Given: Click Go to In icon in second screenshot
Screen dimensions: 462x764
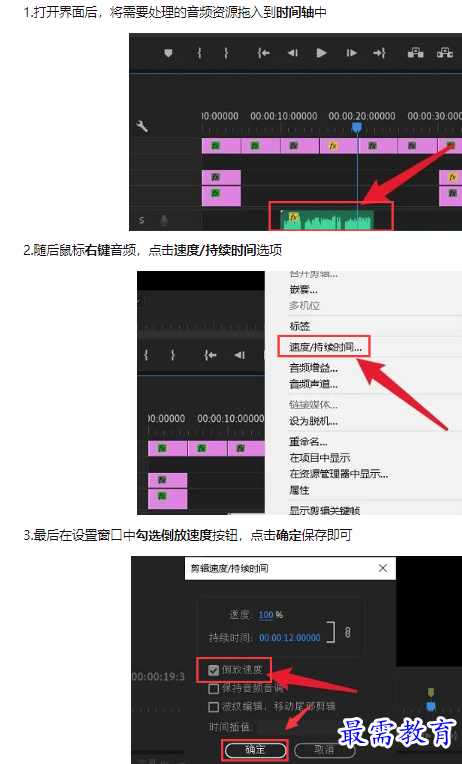Looking at the screenshot, I should [x=210, y=355].
